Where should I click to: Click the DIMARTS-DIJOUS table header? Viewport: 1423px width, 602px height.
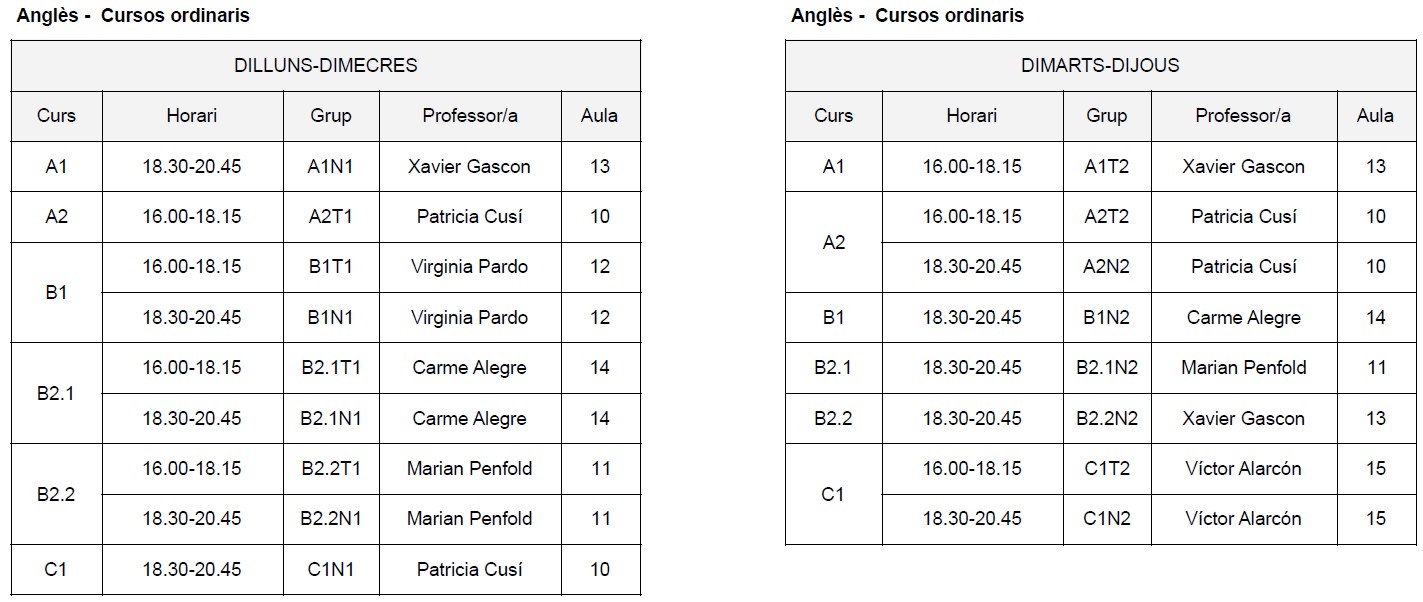click(1100, 66)
